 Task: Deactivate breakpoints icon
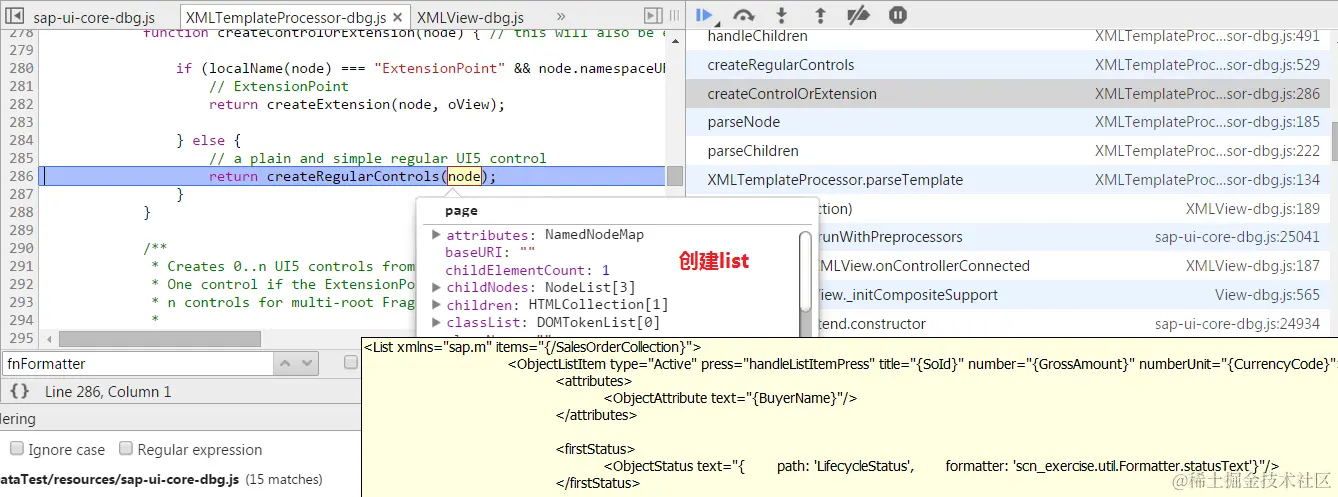[x=858, y=15]
